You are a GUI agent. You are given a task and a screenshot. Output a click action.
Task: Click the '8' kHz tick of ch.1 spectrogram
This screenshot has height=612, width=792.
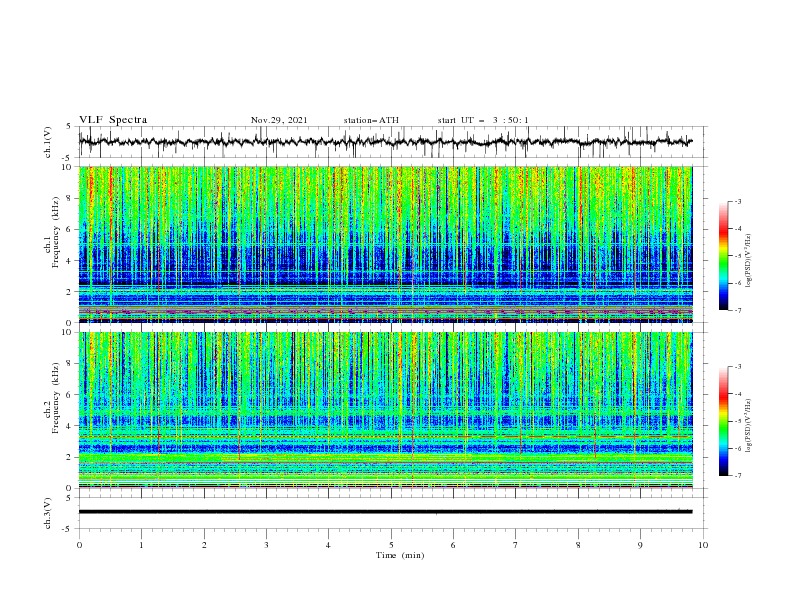pyautogui.click(x=70, y=198)
